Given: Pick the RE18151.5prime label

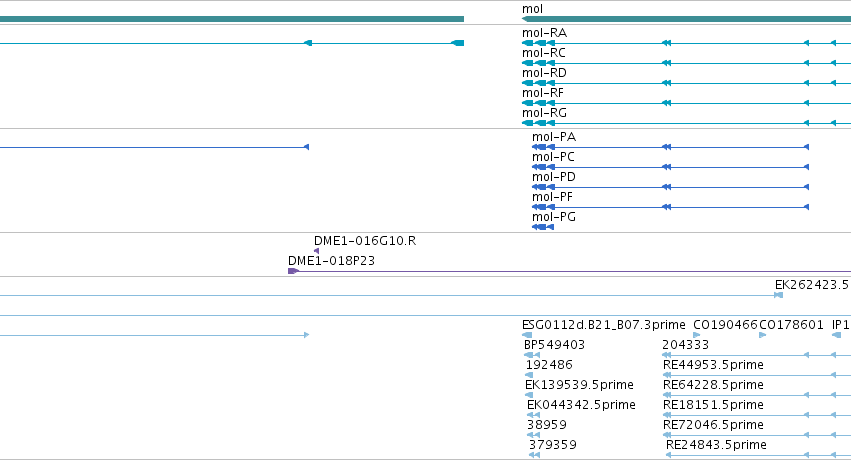Looking at the screenshot, I should (713, 405).
